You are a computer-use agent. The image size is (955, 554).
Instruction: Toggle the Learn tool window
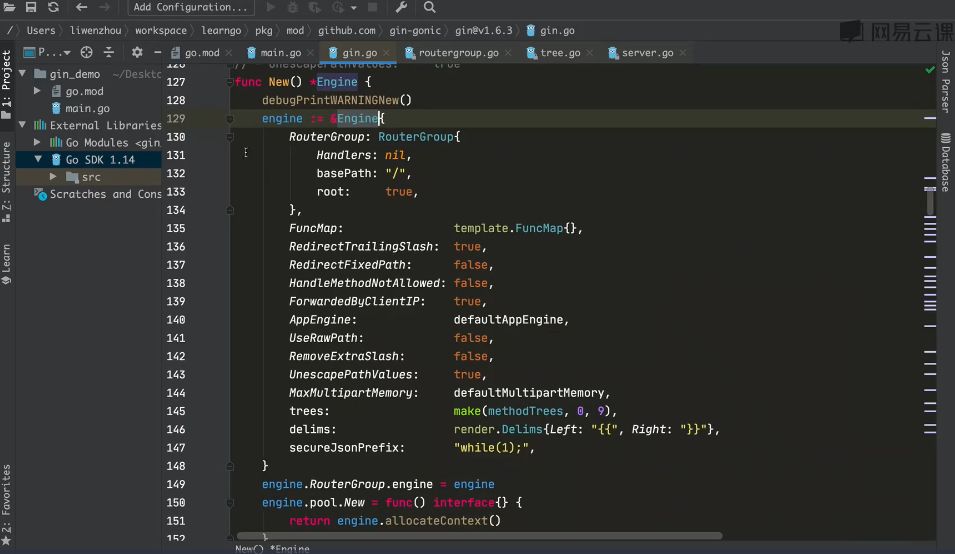(x=7, y=263)
